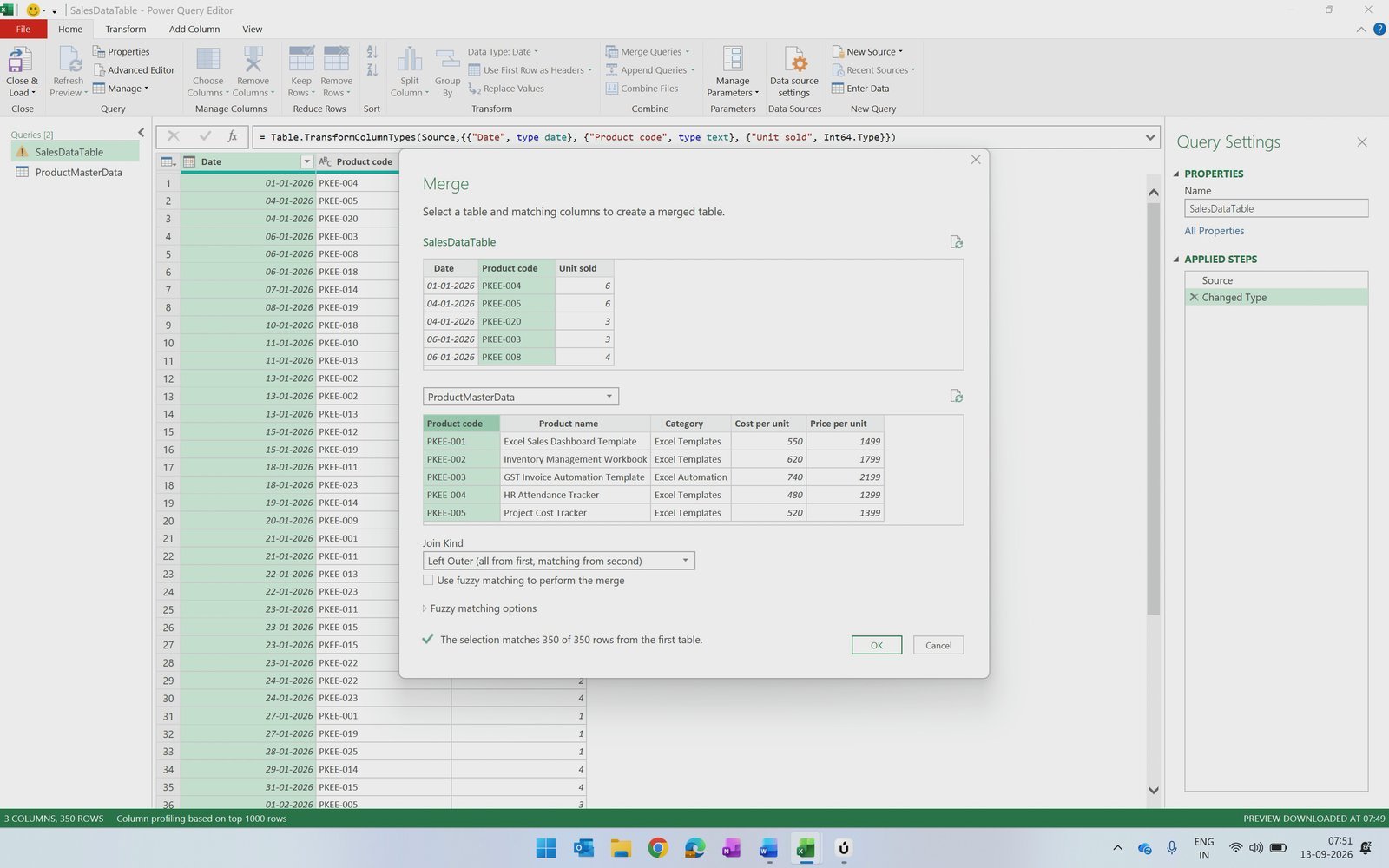Switch to the Add Column tab

click(x=194, y=29)
